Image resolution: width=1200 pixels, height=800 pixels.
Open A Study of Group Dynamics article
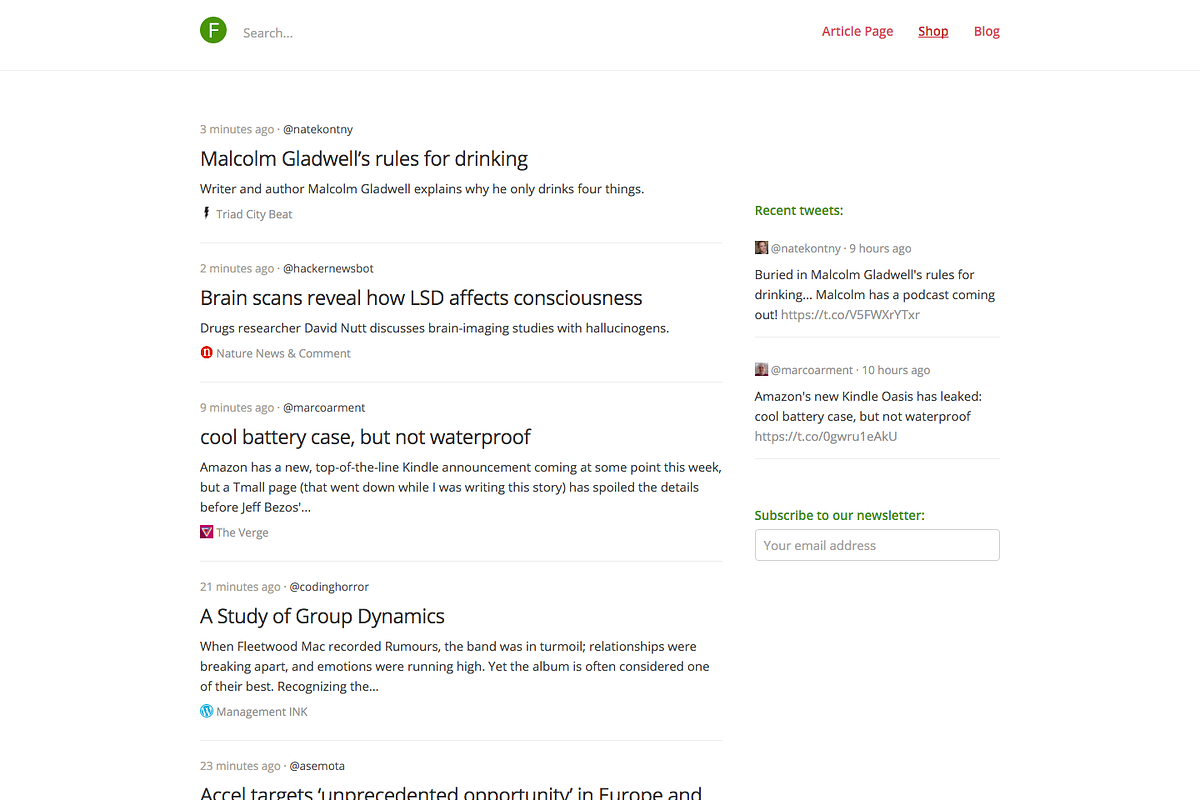click(322, 616)
